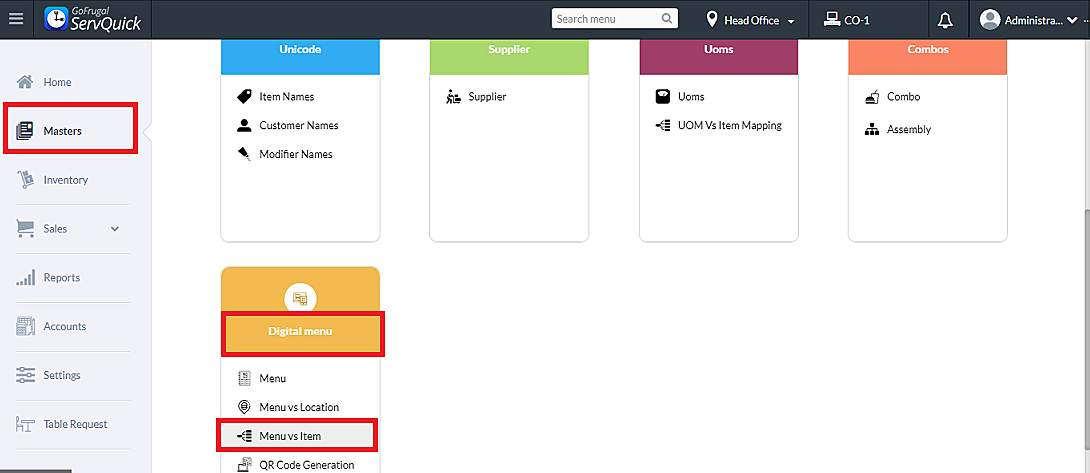Viewport: 1090px width, 473px height.
Task: Click the Reports bar chart icon
Action: click(x=25, y=278)
